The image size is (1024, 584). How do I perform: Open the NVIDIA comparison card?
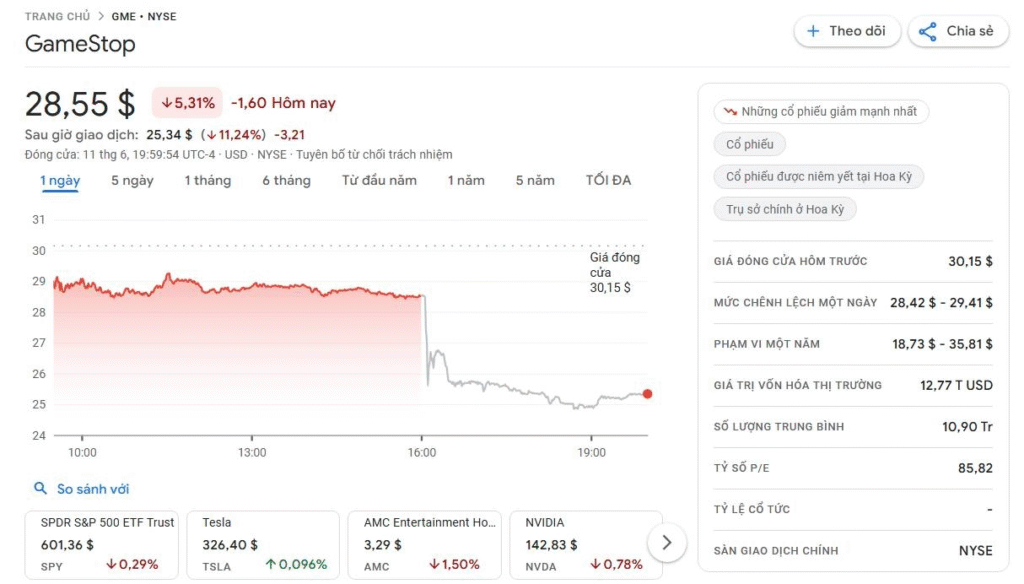586,545
